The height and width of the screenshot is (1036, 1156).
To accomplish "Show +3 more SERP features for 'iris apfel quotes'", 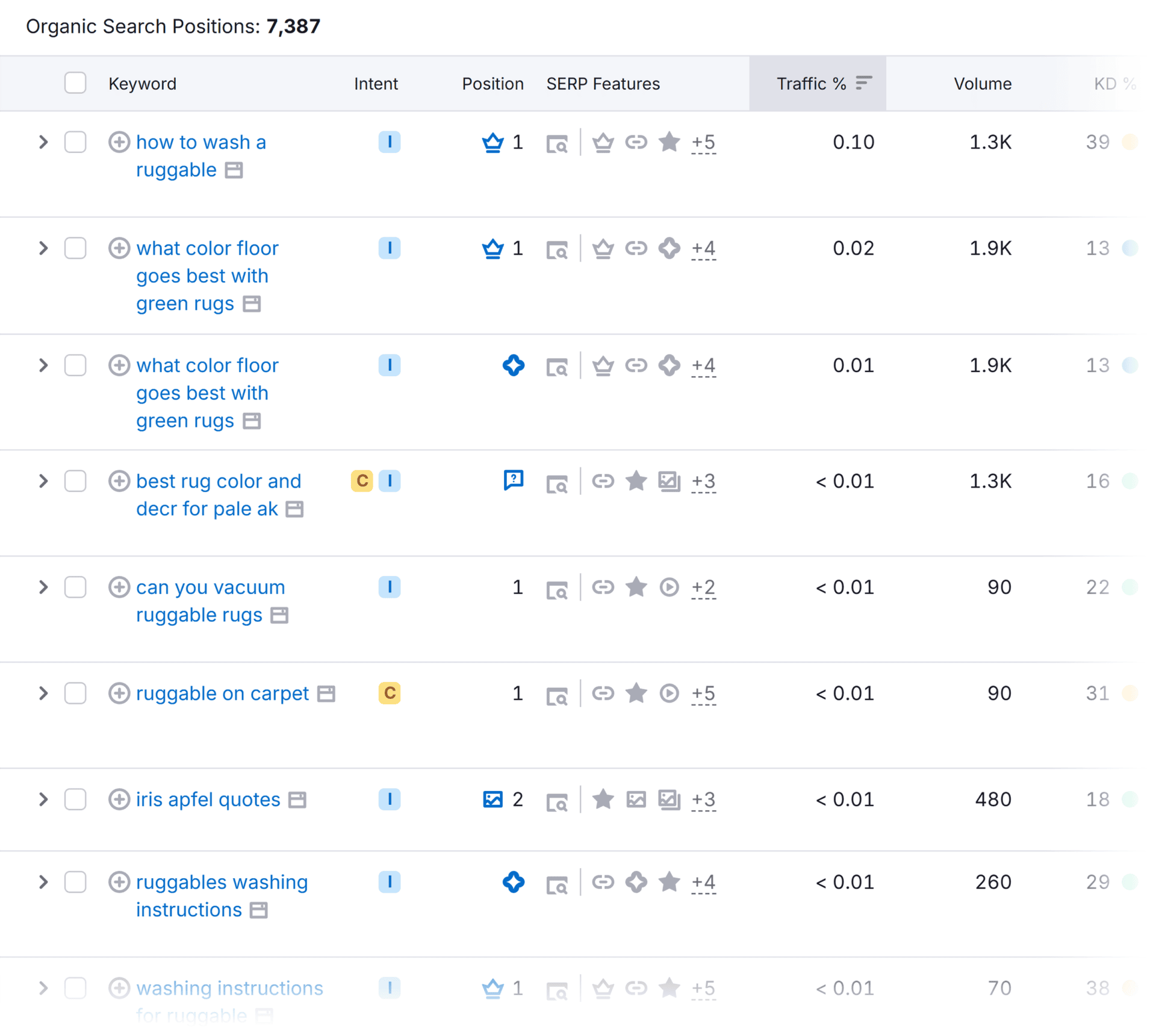I will pyautogui.click(x=703, y=801).
